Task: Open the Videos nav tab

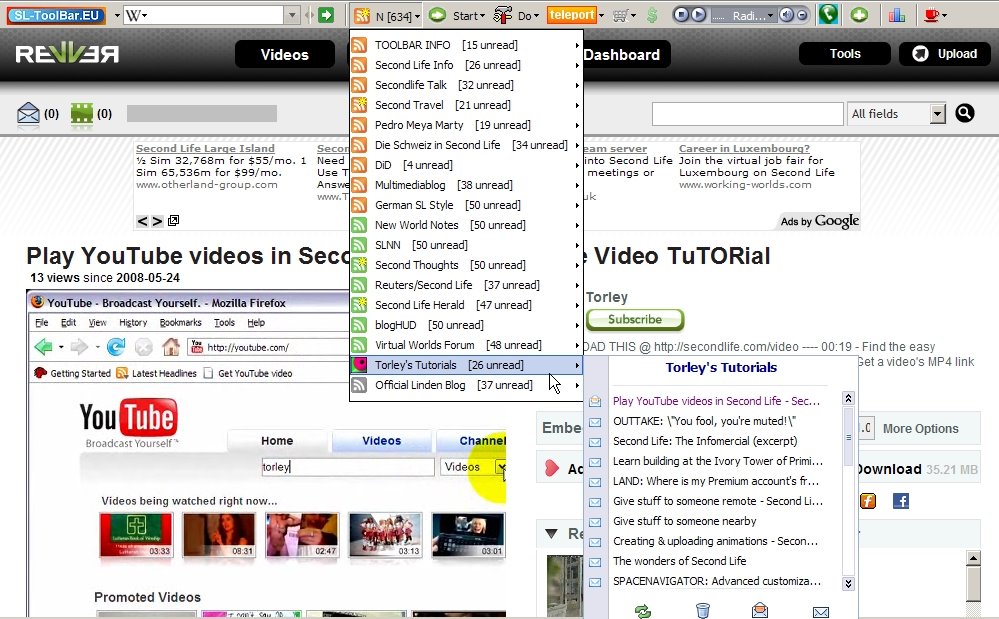Action: 285,55
